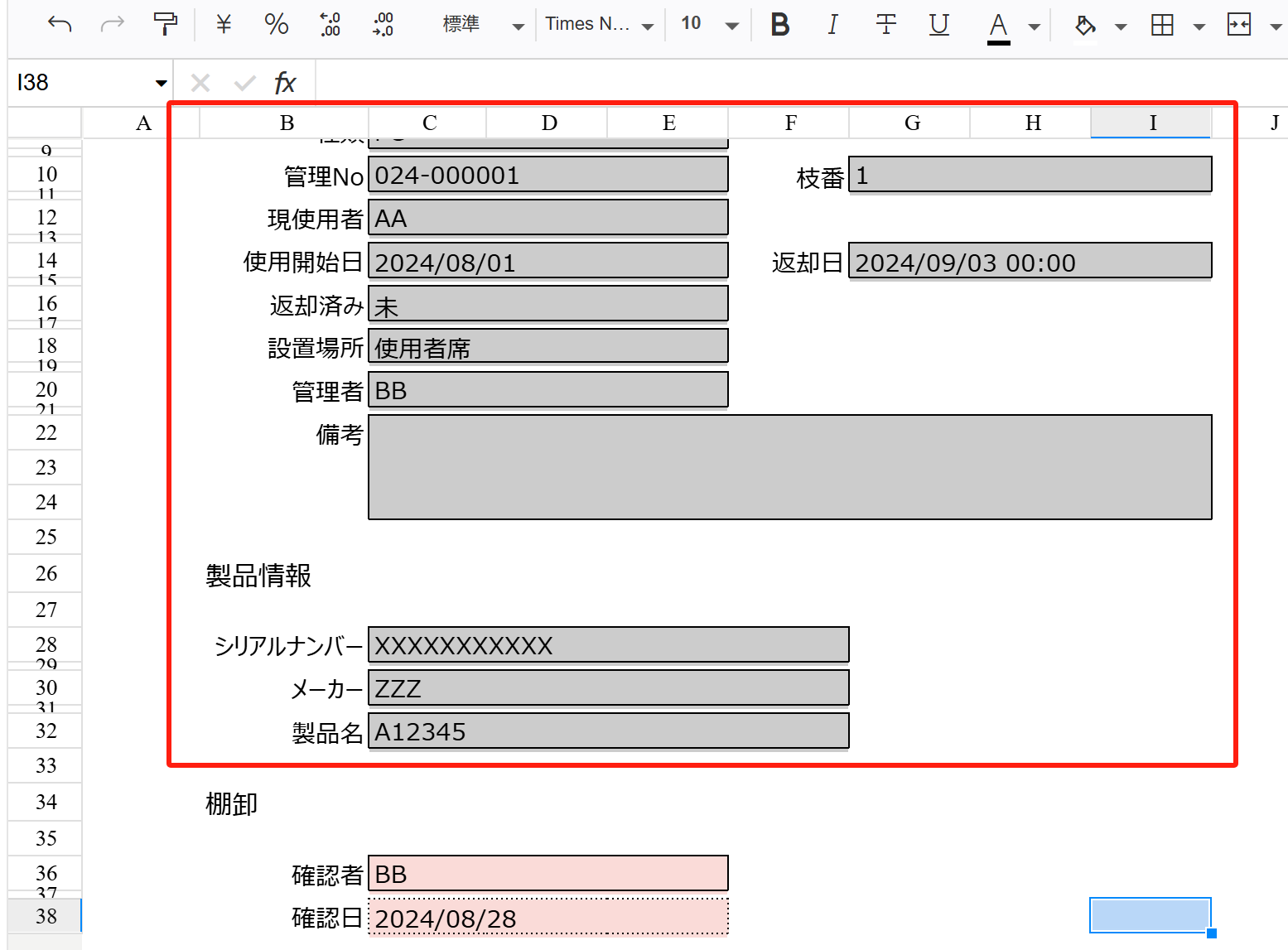Apply font color with A icon
The width and height of the screenshot is (1288, 950).
click(998, 27)
